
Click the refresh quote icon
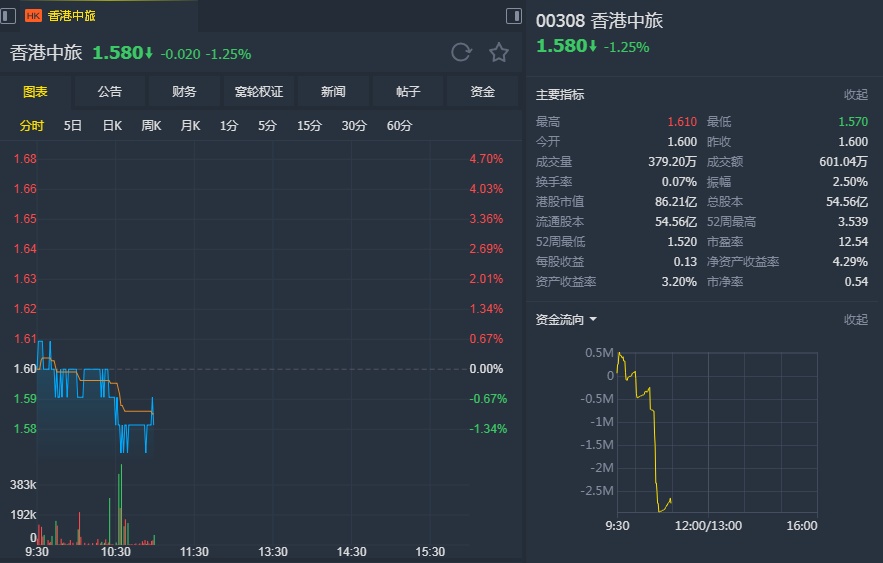click(461, 53)
